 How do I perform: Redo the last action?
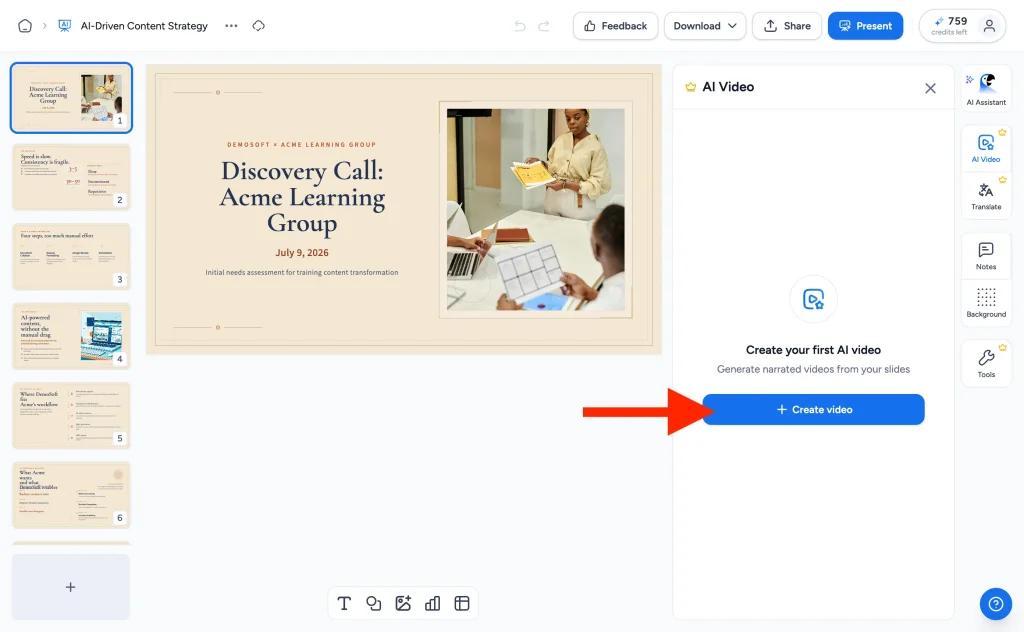pos(543,26)
